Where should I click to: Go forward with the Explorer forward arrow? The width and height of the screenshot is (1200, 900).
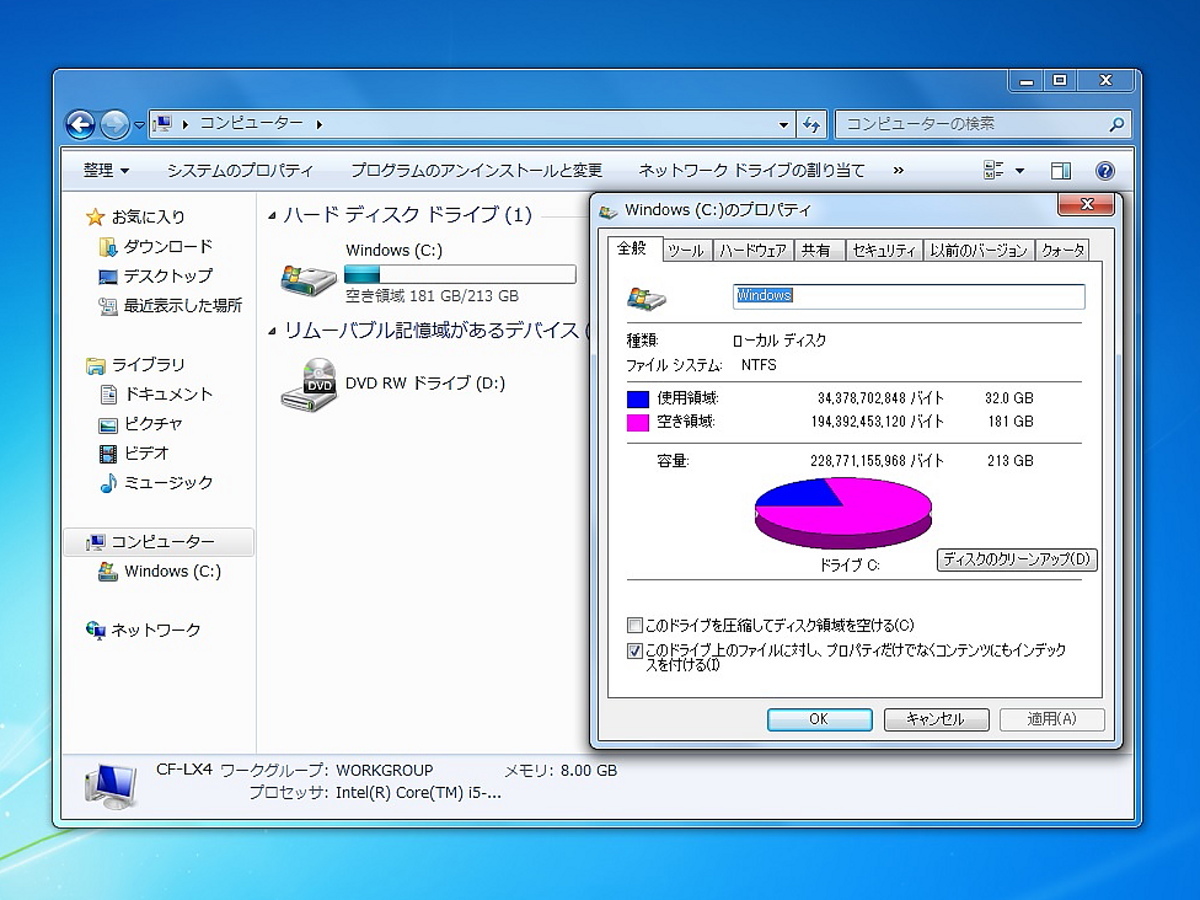click(115, 124)
